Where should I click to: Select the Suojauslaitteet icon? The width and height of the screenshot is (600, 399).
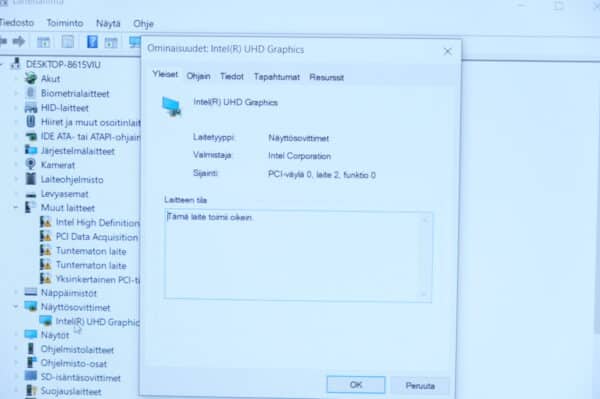coord(31,391)
